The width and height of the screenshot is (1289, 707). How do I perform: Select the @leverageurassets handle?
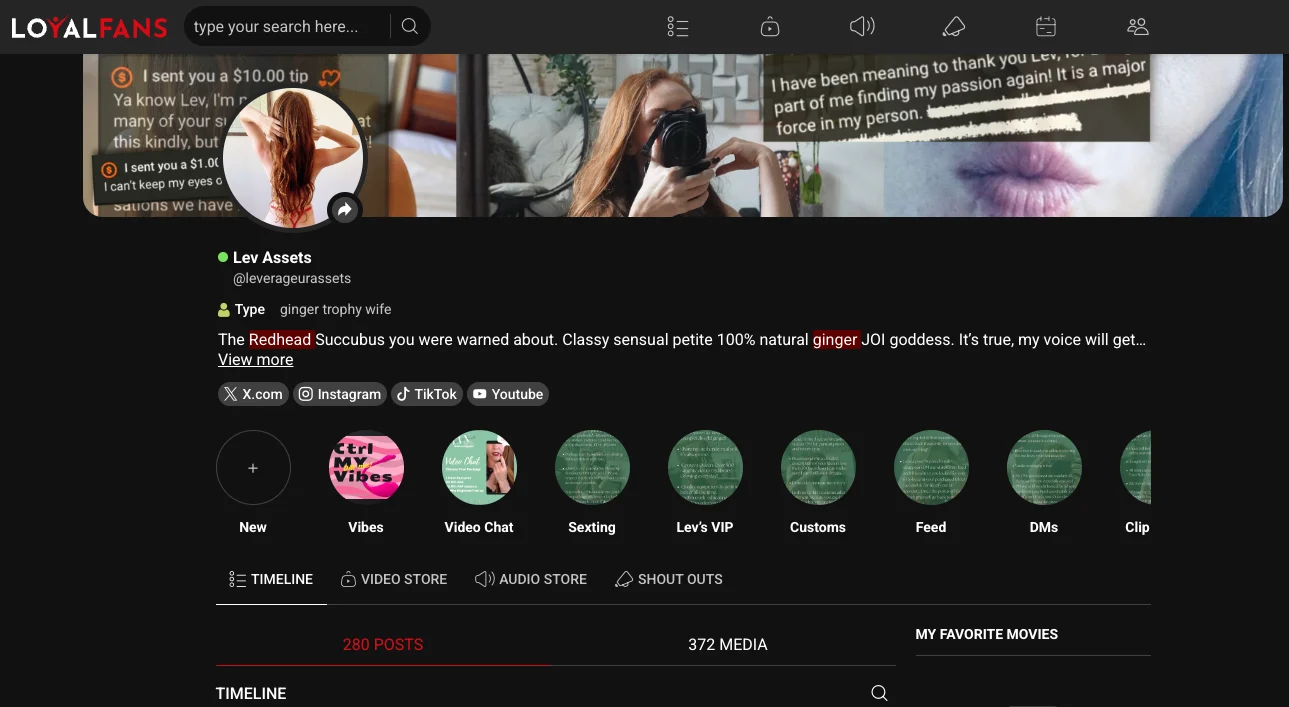(x=292, y=278)
